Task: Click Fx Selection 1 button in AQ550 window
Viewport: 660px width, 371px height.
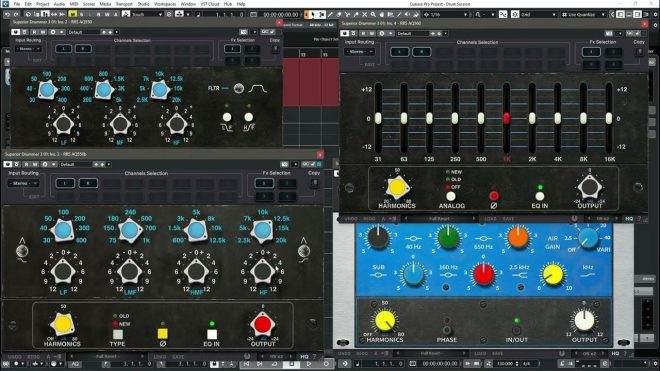Action: point(232,49)
